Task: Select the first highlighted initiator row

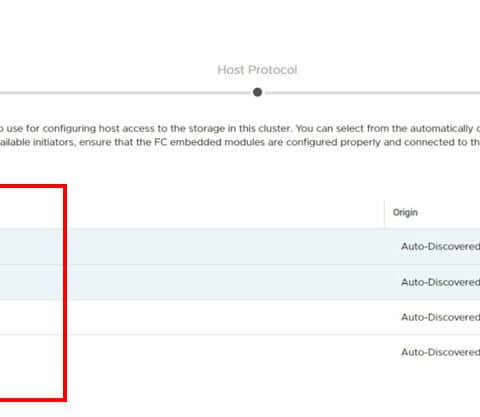Action: [x=240, y=247]
